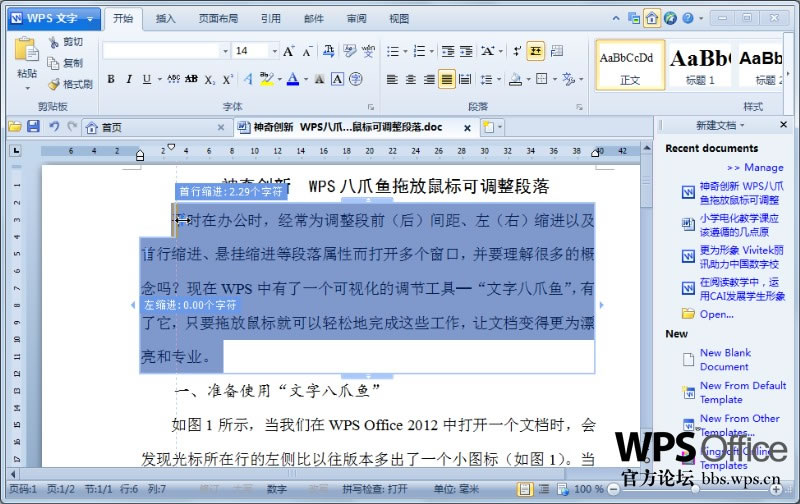Click the Paste (粘贴) clipboard icon
800x504 pixels.
[x=26, y=50]
